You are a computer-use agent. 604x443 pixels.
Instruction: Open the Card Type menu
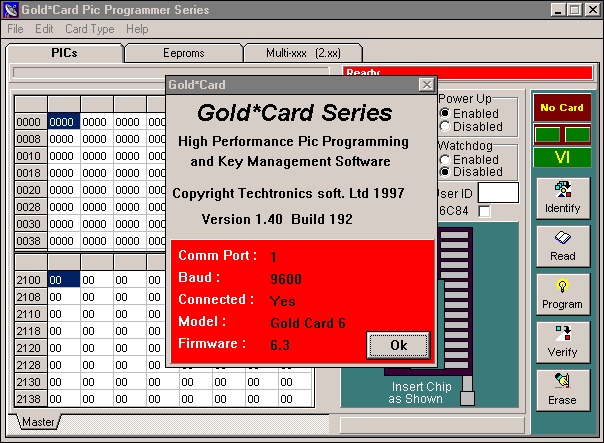coord(90,29)
